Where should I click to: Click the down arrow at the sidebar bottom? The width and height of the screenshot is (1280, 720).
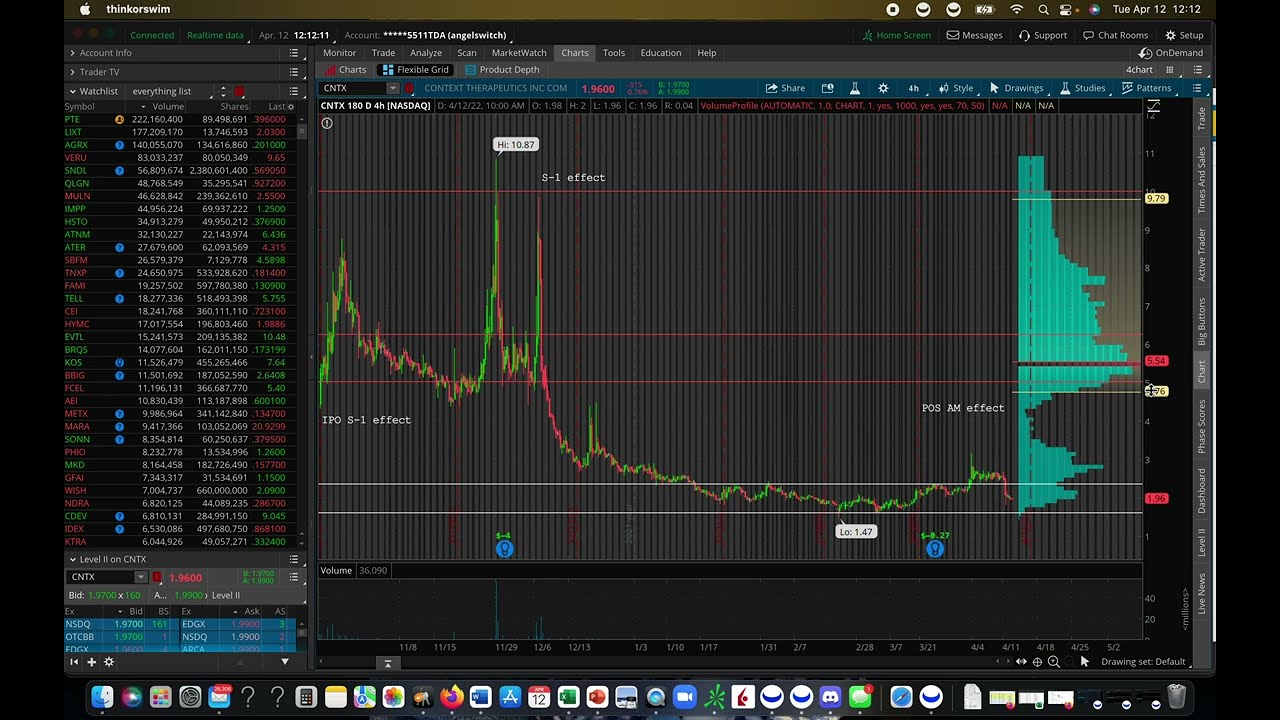tap(284, 661)
